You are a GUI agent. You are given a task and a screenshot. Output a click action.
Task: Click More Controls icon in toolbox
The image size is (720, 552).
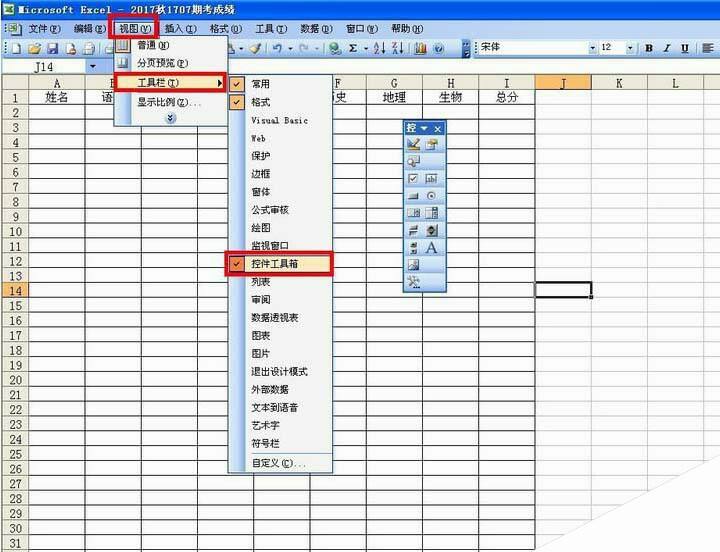[413, 282]
